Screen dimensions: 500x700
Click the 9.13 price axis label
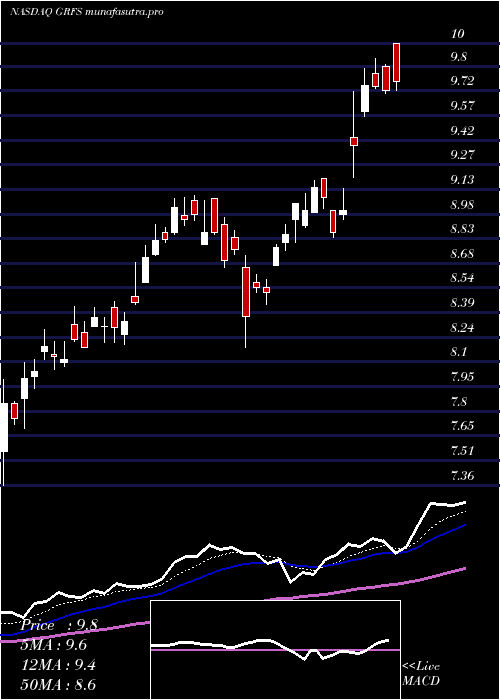click(462, 180)
